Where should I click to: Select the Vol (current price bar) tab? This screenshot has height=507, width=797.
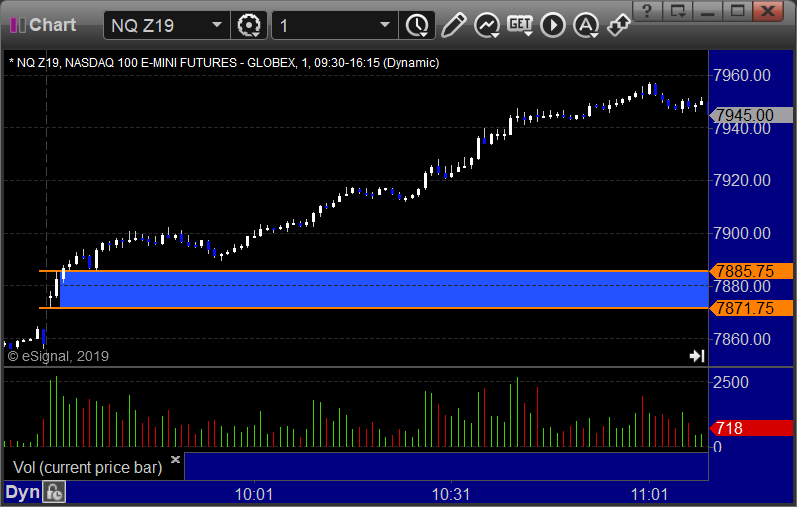[x=87, y=467]
